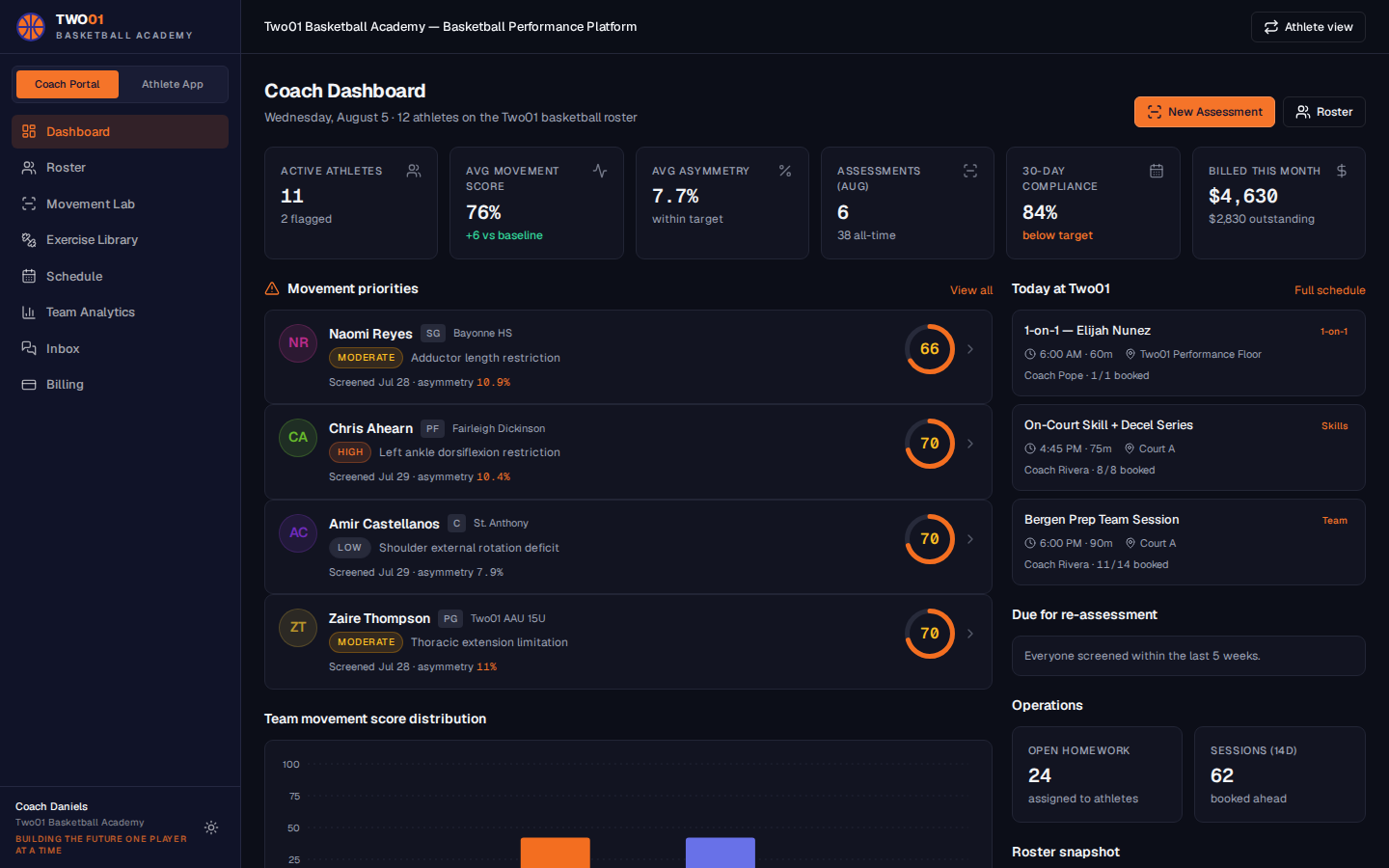Image resolution: width=1389 pixels, height=868 pixels.
Task: Click Coach Daniels profile name
Action: [x=52, y=806]
